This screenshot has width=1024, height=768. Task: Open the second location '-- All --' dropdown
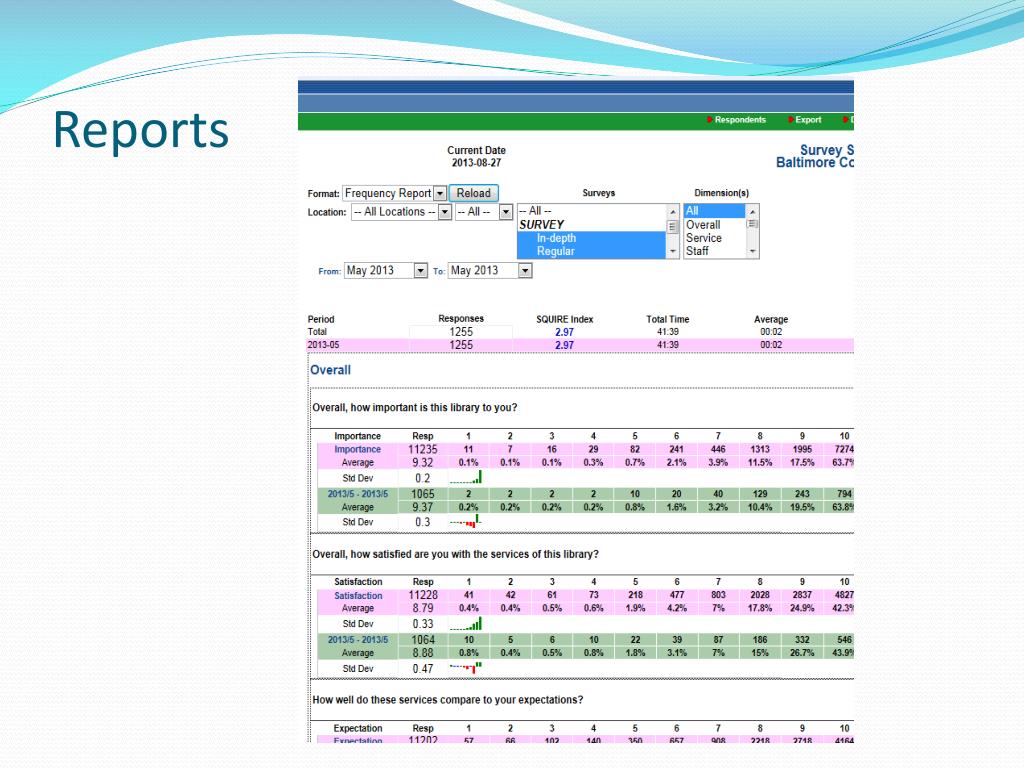click(x=483, y=212)
